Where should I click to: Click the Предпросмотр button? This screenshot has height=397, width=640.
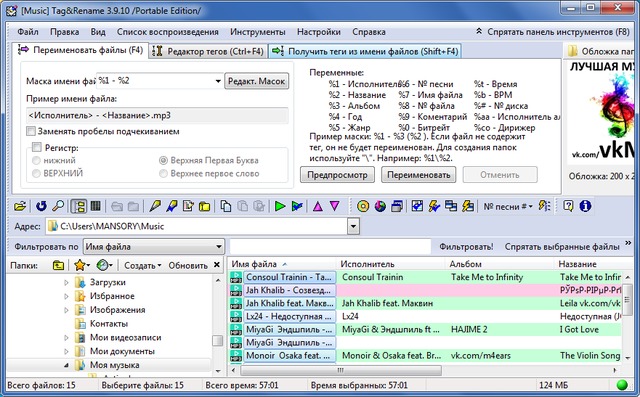pyautogui.click(x=337, y=175)
